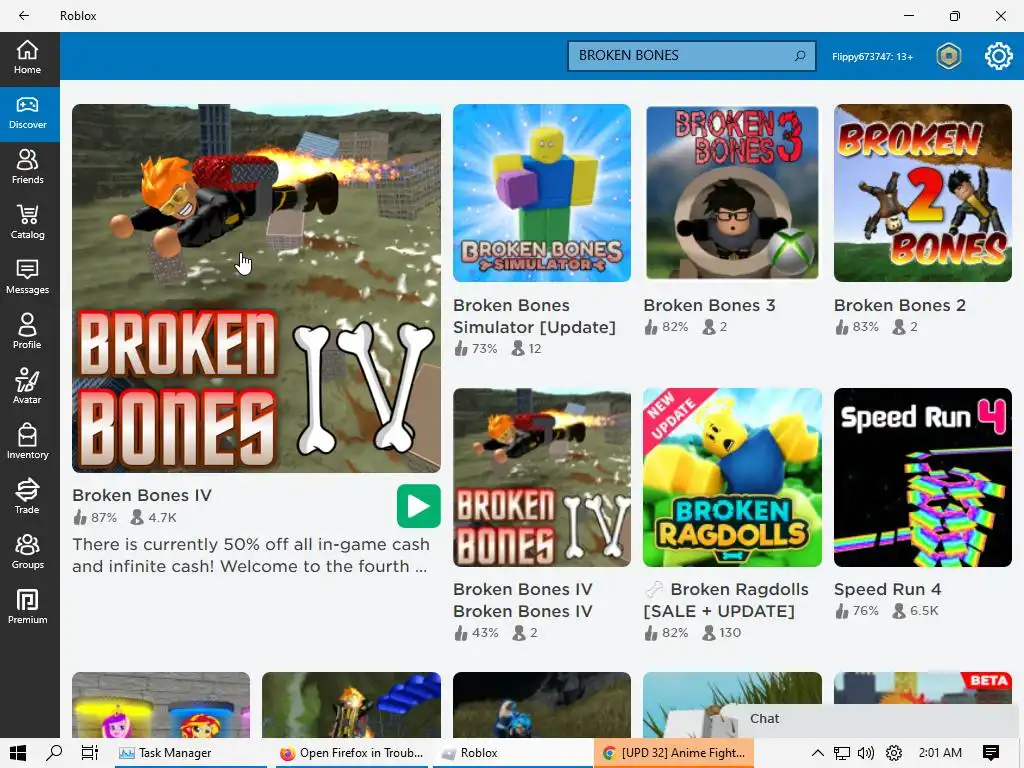The width and height of the screenshot is (1024, 768).
Task: Open the Premium page
Action: tap(27, 607)
